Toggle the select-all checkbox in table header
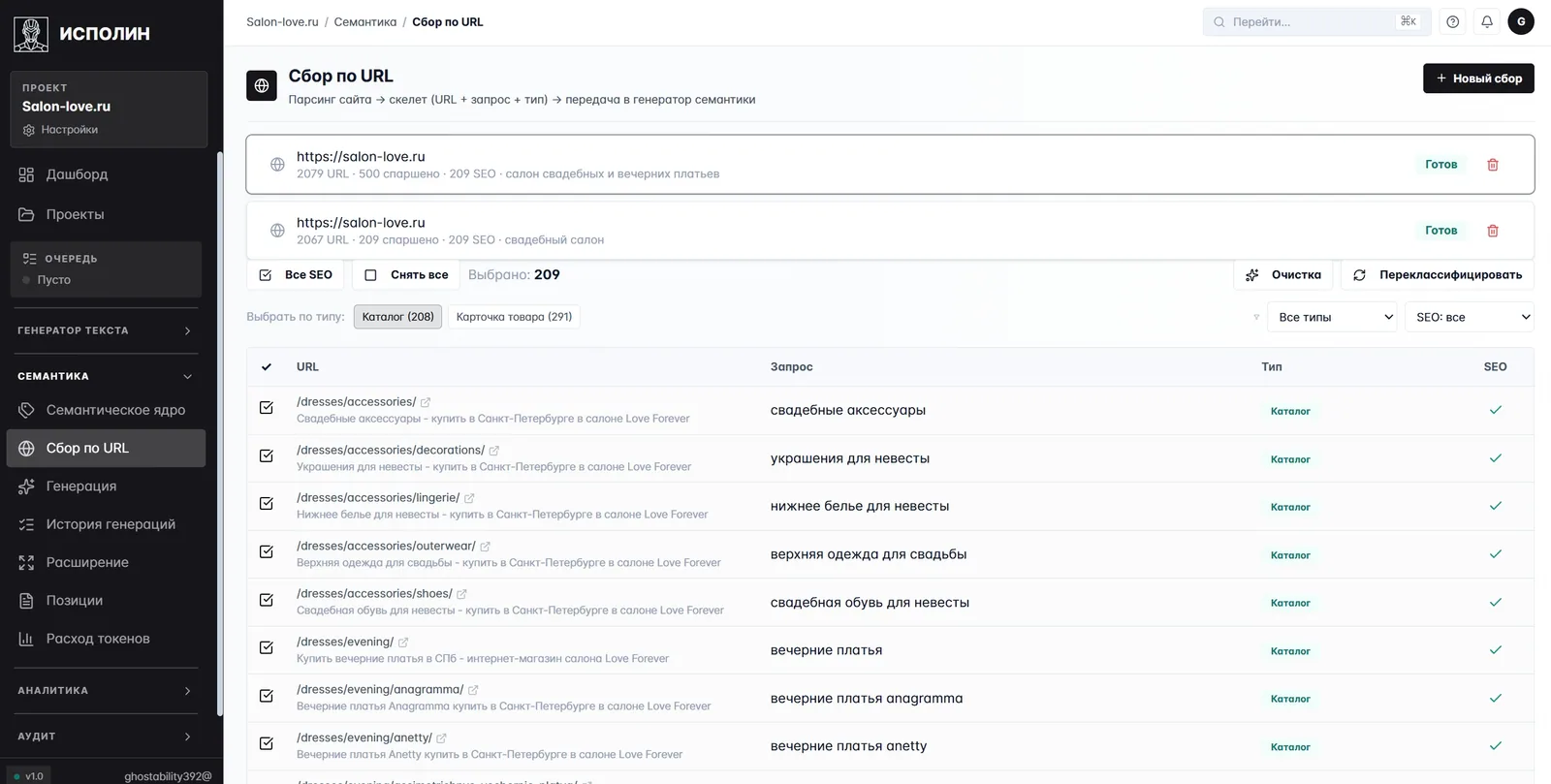This screenshot has width=1551, height=784. pyautogui.click(x=267, y=367)
